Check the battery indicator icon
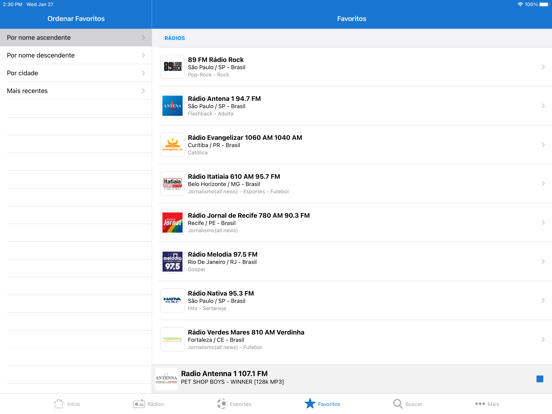Viewport: 552px width, 414px height. coord(544,4)
